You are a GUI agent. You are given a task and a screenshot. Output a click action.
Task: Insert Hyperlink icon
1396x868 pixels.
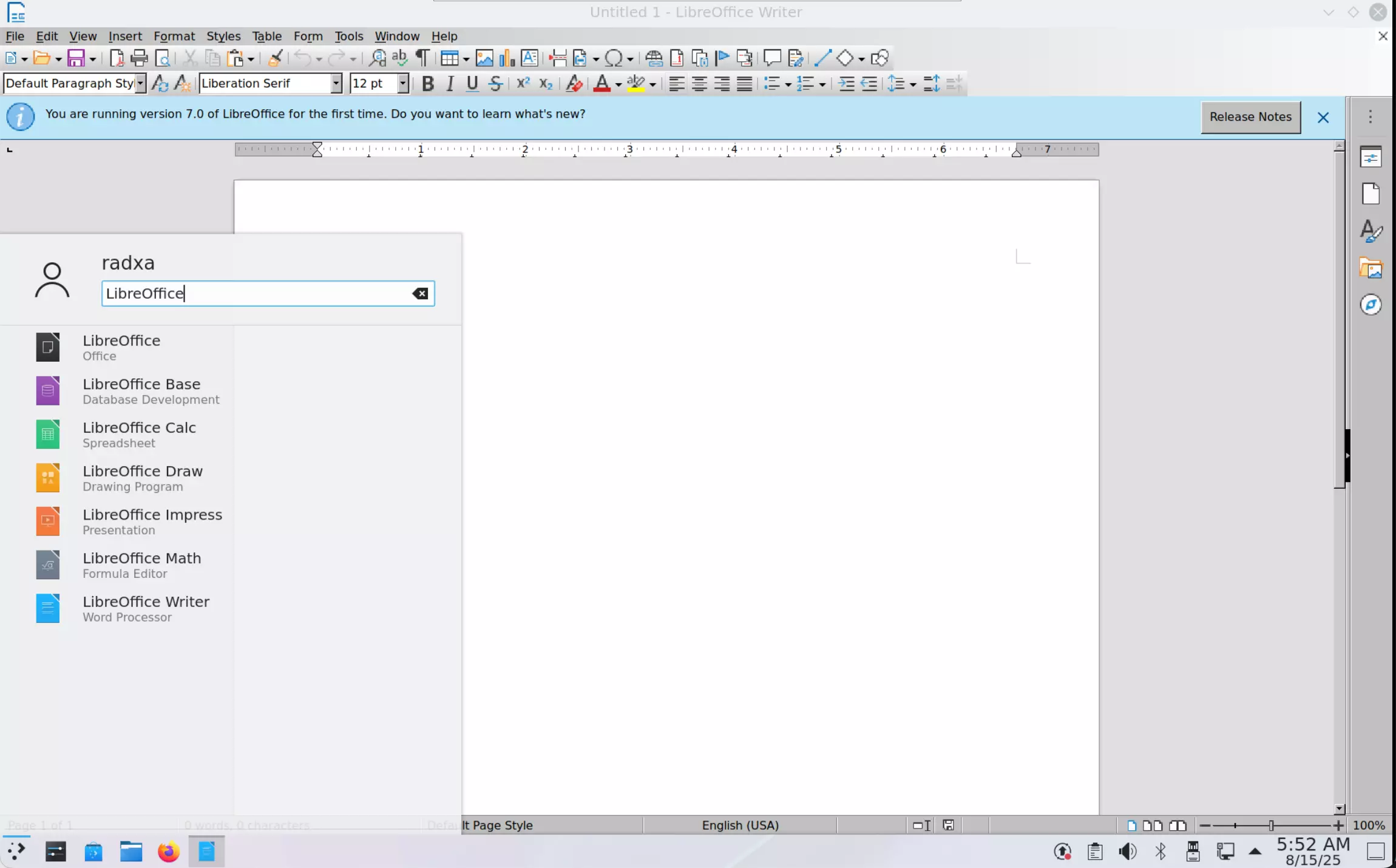654,58
